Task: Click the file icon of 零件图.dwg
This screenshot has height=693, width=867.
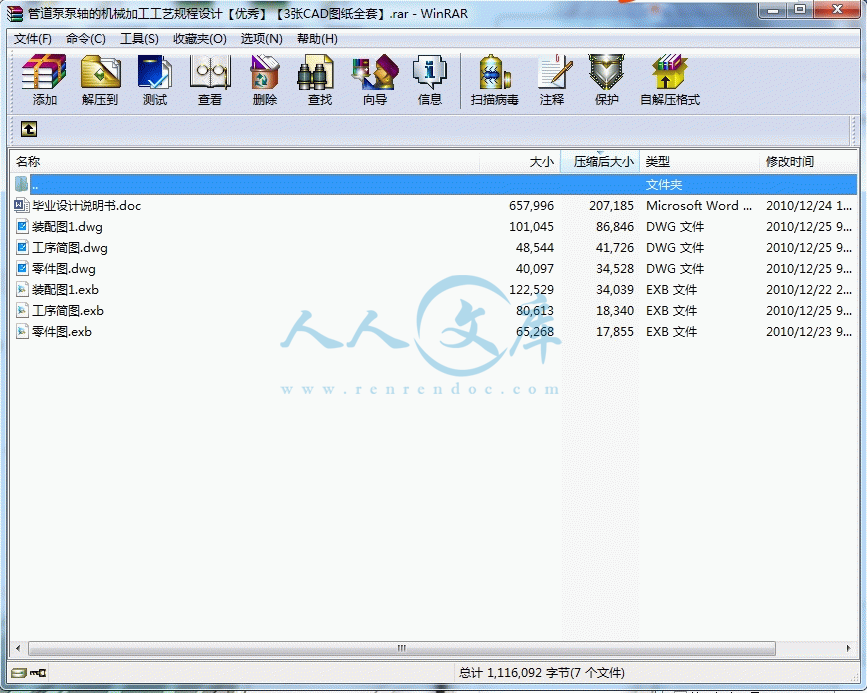Action: pos(22,269)
